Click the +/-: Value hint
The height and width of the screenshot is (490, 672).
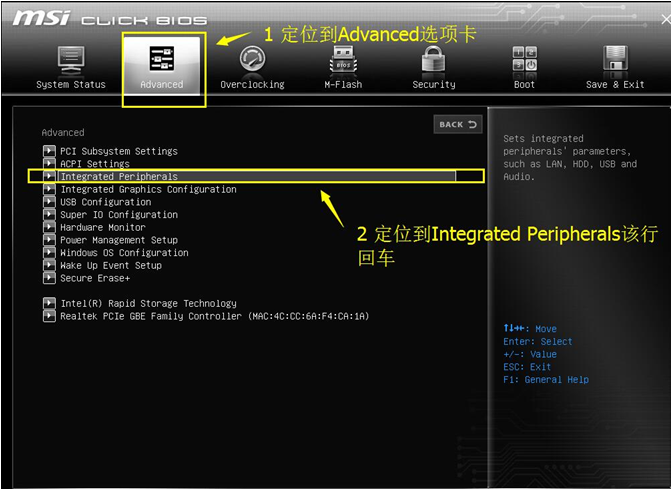point(530,354)
